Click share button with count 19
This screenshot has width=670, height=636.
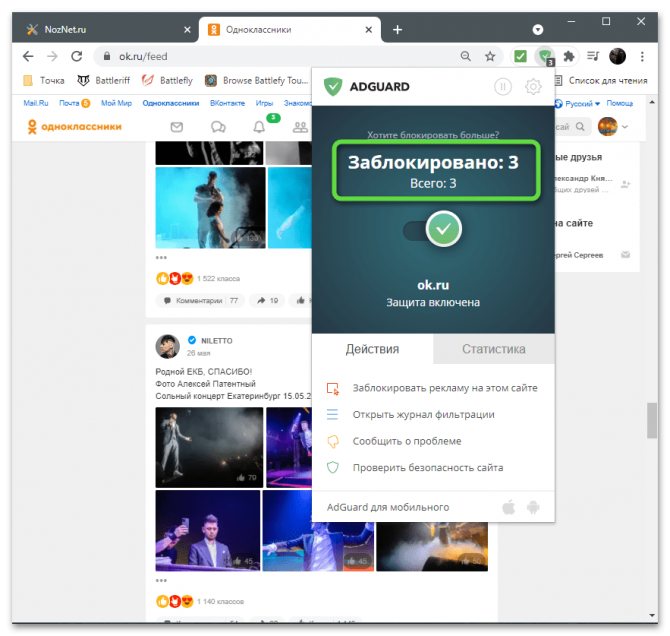pyautogui.click(x=267, y=300)
